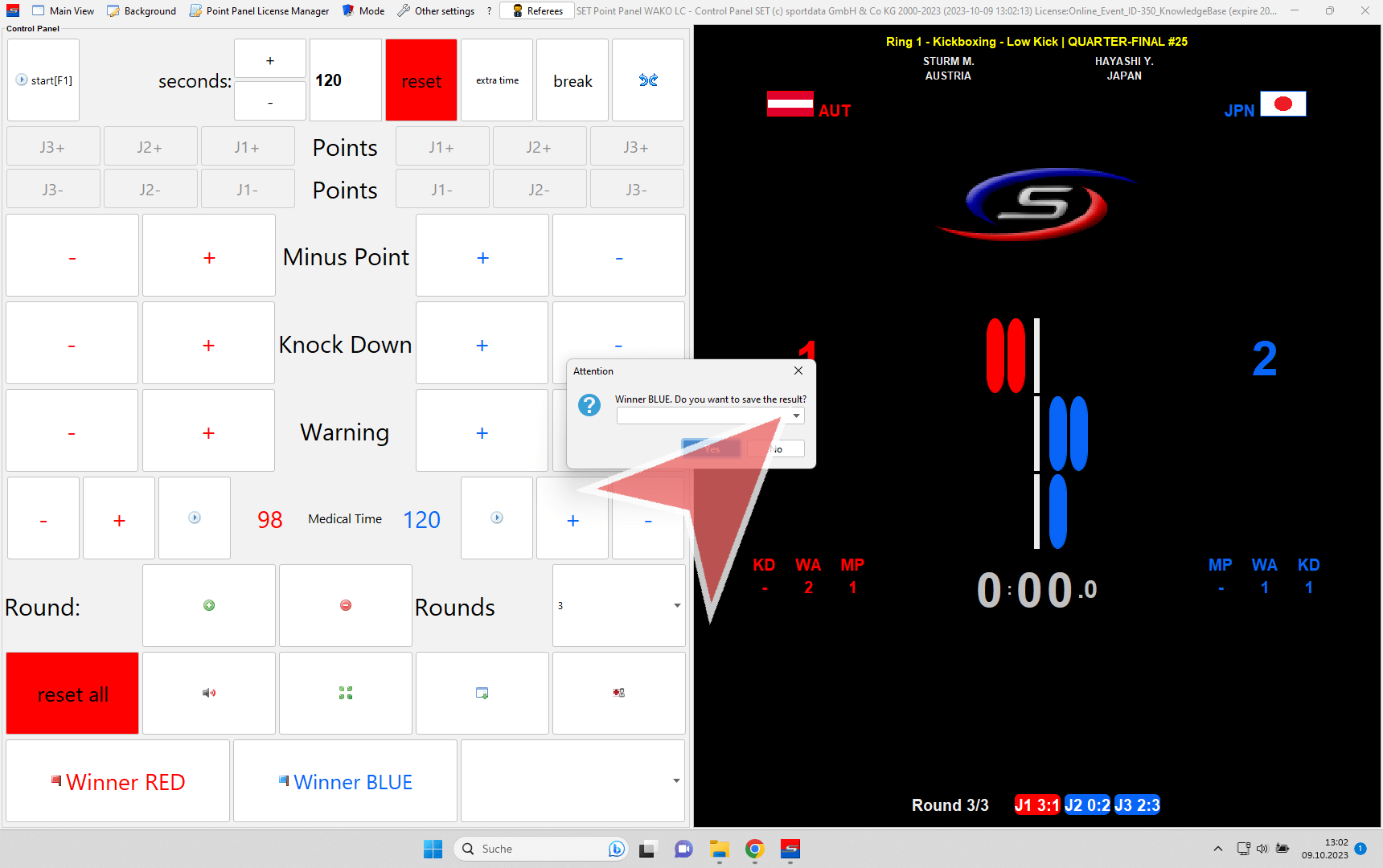Expand the dropdown next to Winner BLUE

click(675, 780)
